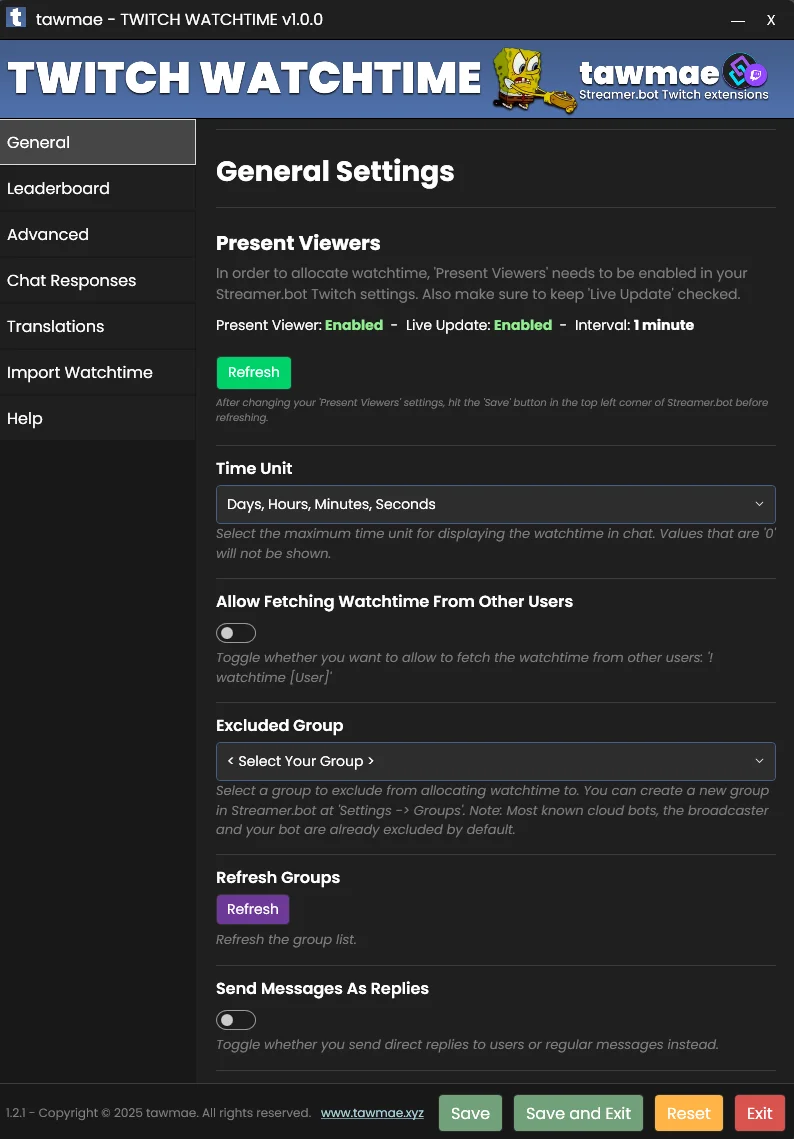This screenshot has width=794, height=1139.
Task: Open the Excluded Group dropdown
Action: coord(495,761)
